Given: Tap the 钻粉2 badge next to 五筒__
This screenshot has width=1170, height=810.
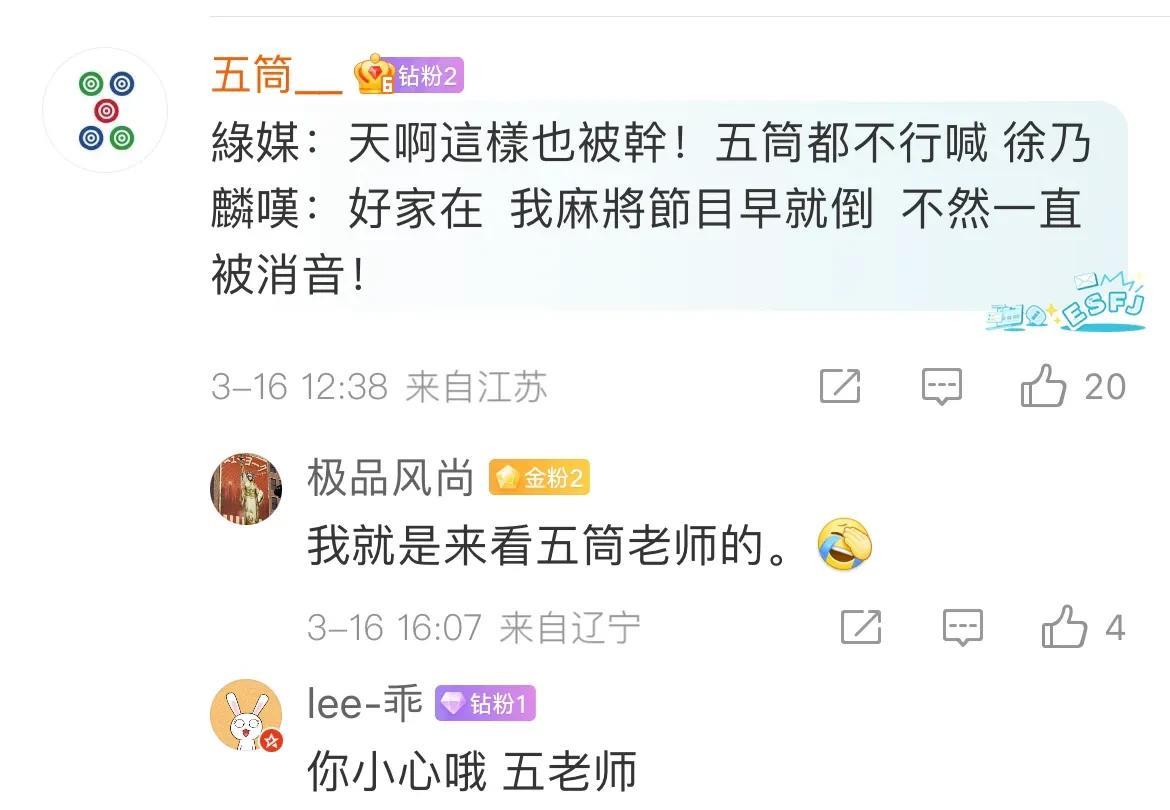Looking at the screenshot, I should point(408,75).
